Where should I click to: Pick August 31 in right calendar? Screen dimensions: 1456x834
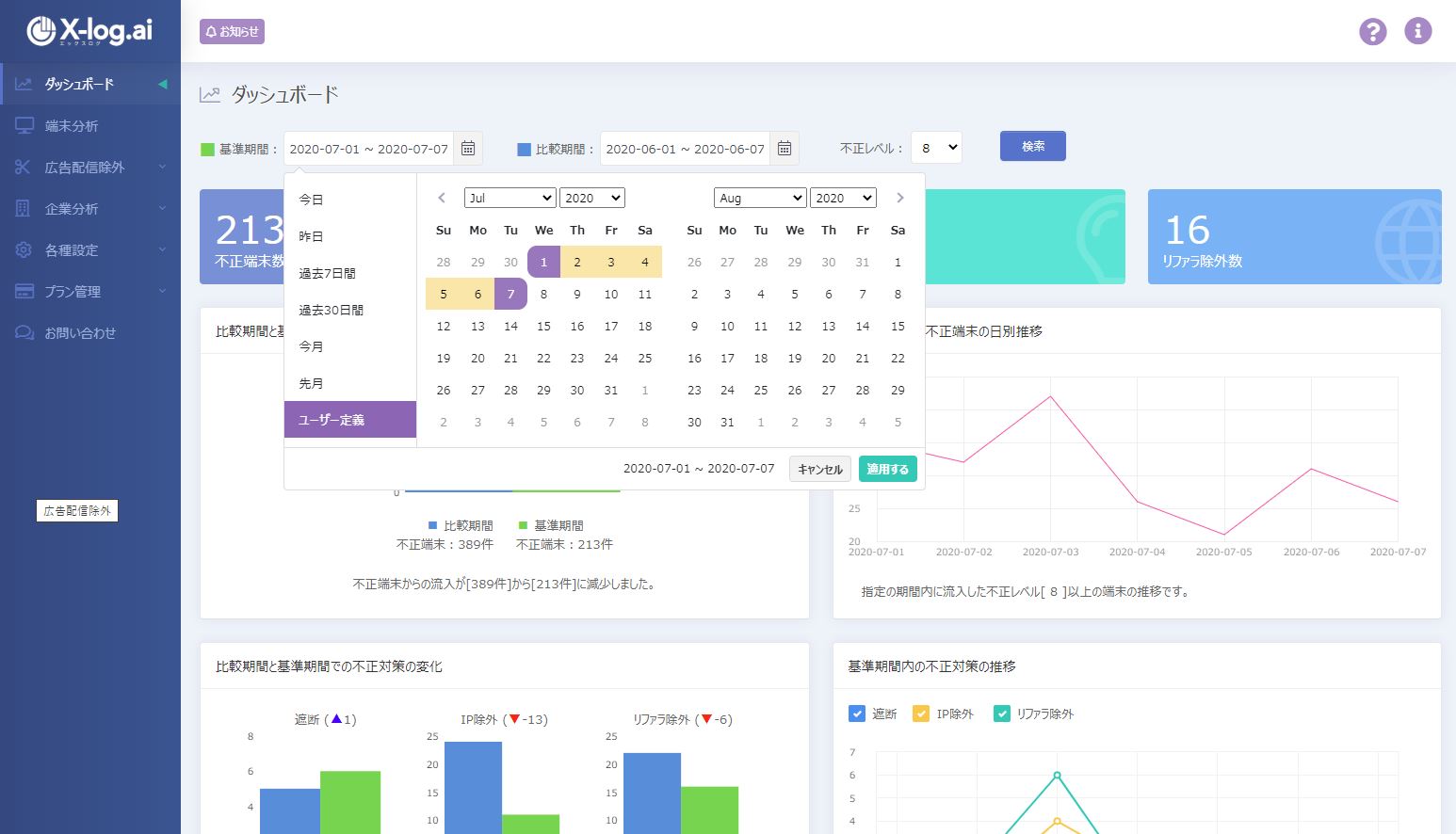[727, 422]
